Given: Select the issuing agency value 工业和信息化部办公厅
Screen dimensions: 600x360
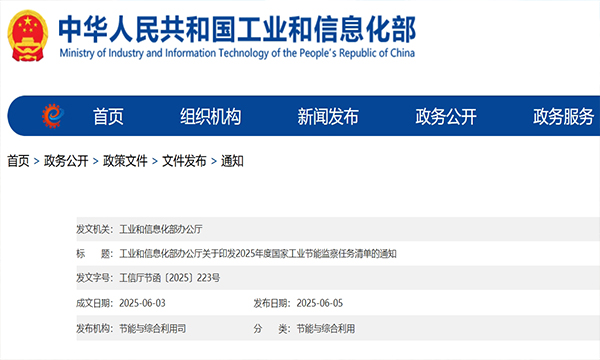Looking at the screenshot, I should 161,229.
